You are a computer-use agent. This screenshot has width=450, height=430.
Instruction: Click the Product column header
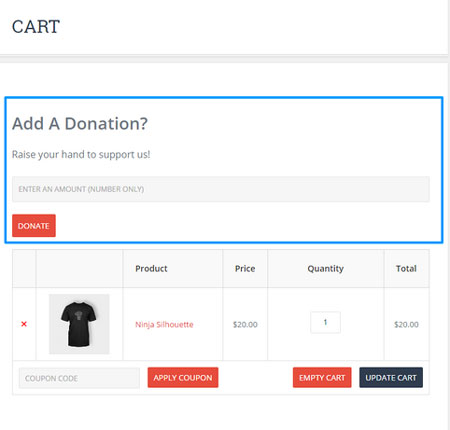click(x=151, y=269)
